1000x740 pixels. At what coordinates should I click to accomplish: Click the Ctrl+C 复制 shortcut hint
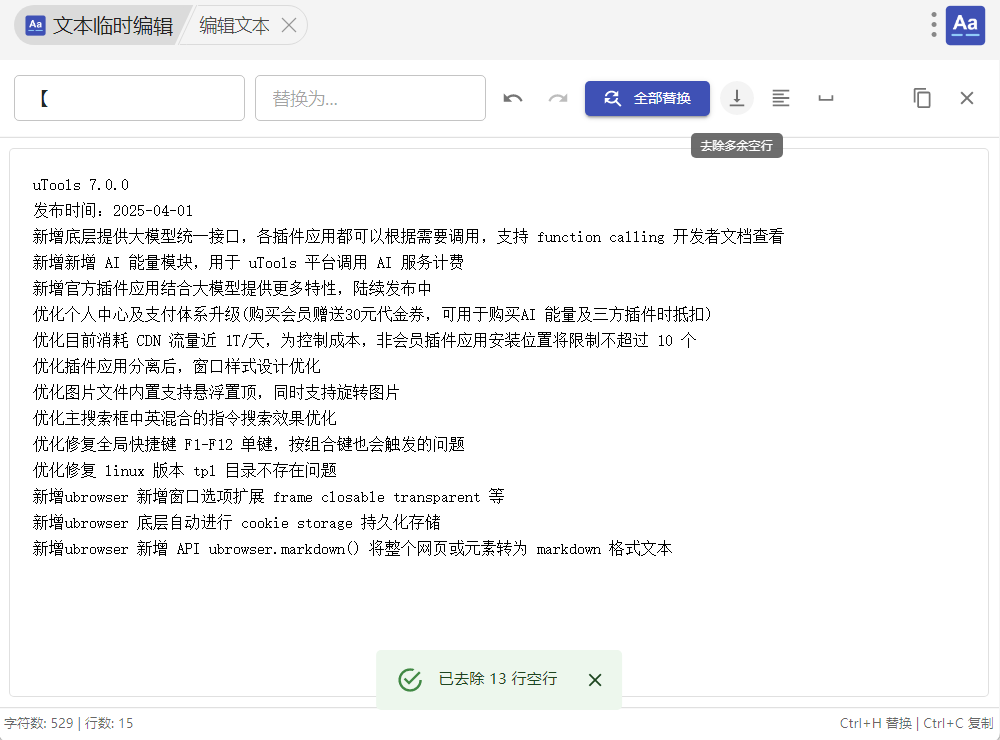[958, 723]
